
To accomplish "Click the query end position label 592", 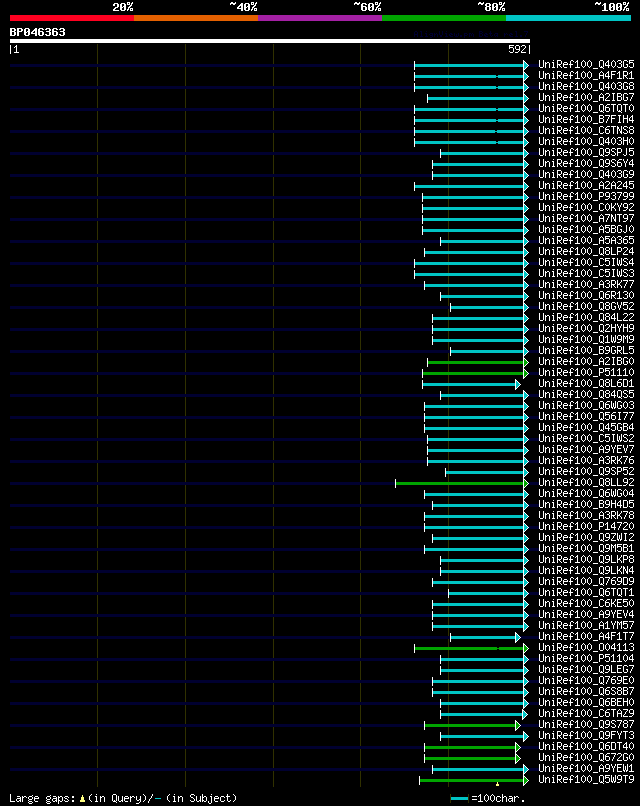I will click(x=517, y=49).
